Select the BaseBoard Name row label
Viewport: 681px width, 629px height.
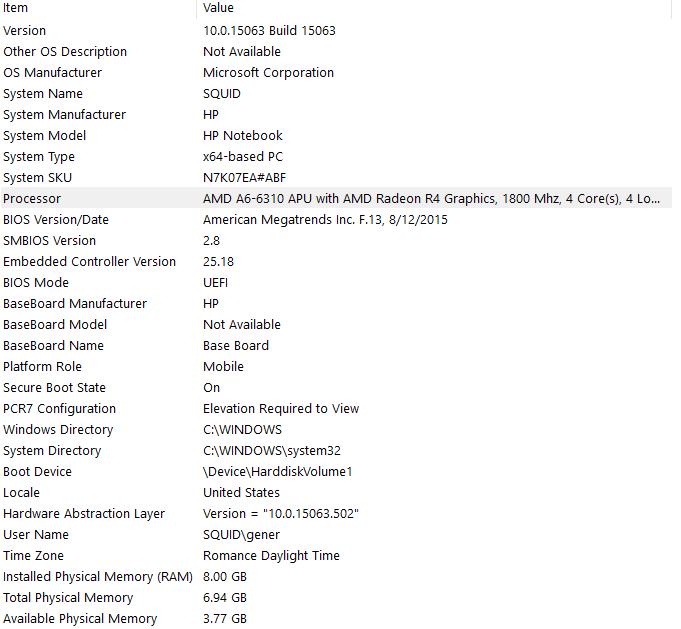(53, 346)
